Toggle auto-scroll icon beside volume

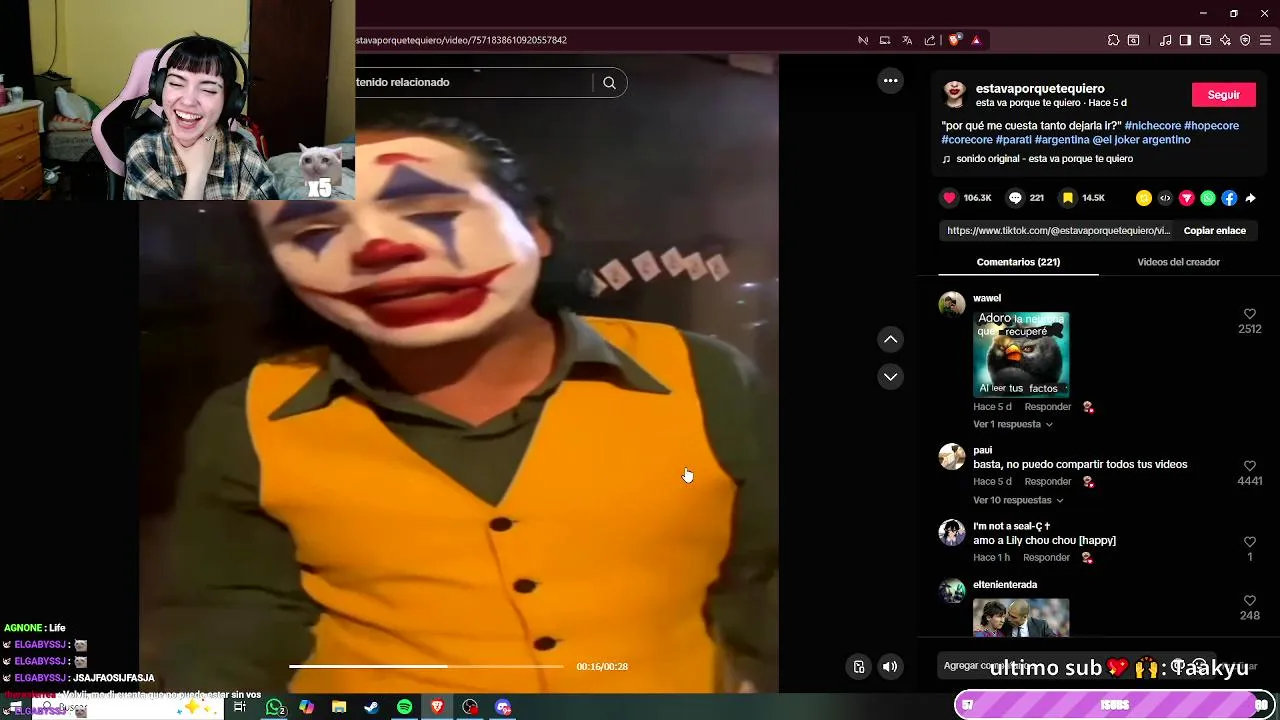[858, 667]
